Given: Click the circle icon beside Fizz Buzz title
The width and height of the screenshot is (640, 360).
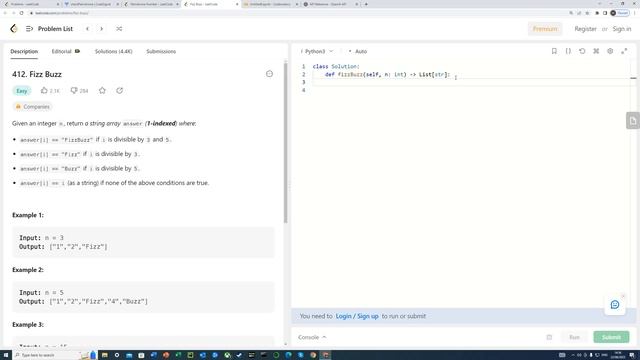Looking at the screenshot, I should point(269,74).
